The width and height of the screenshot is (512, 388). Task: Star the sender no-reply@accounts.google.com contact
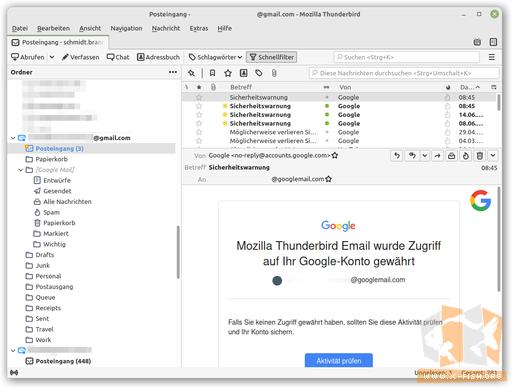click(335, 155)
